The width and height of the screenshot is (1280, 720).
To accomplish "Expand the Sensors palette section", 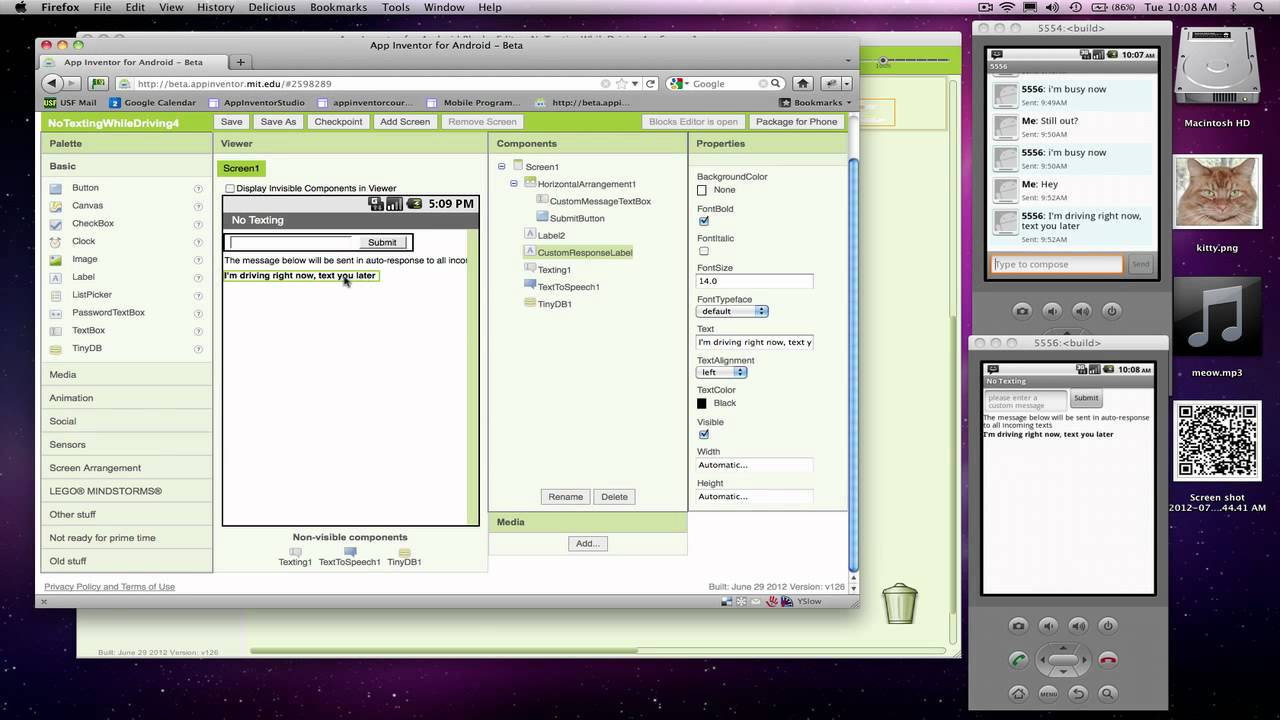I will (127, 445).
